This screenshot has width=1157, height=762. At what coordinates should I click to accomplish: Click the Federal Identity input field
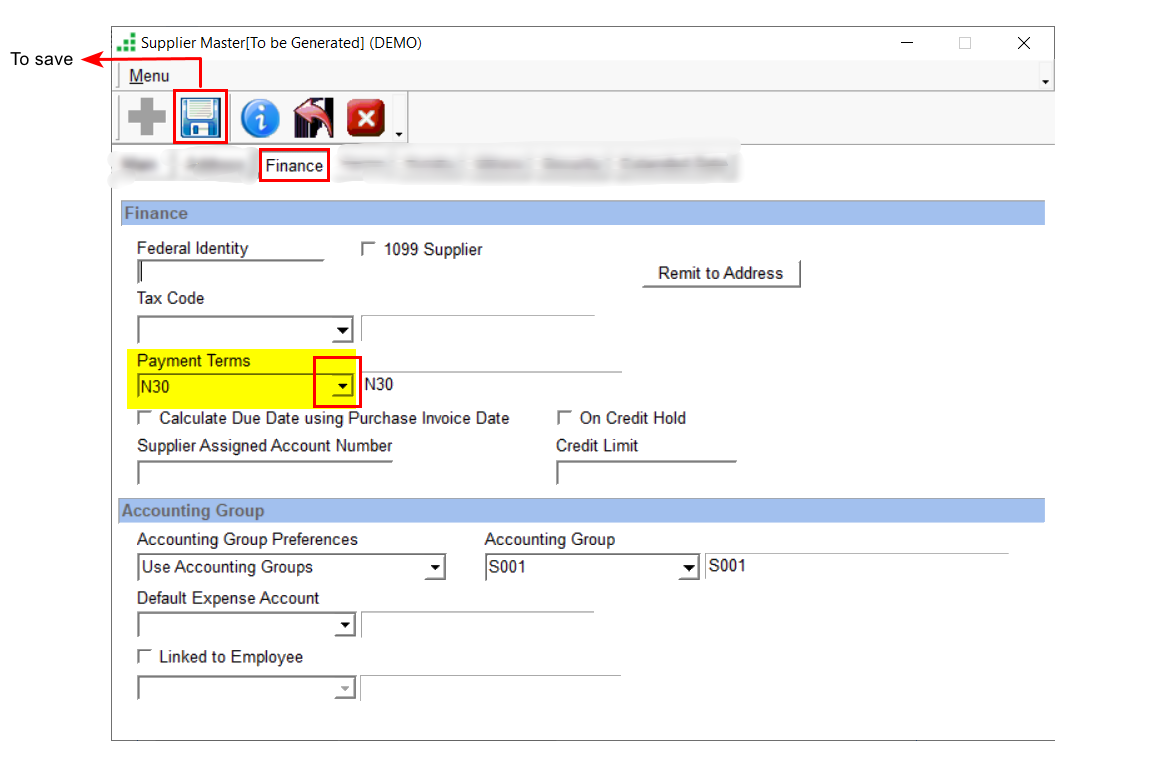[x=230, y=272]
